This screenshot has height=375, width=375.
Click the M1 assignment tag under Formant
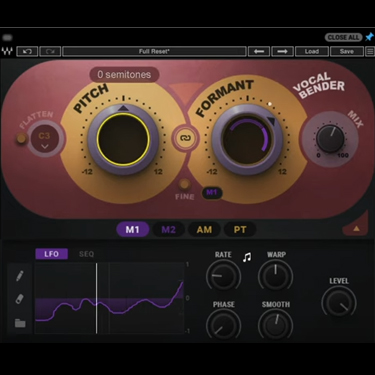[x=212, y=192]
